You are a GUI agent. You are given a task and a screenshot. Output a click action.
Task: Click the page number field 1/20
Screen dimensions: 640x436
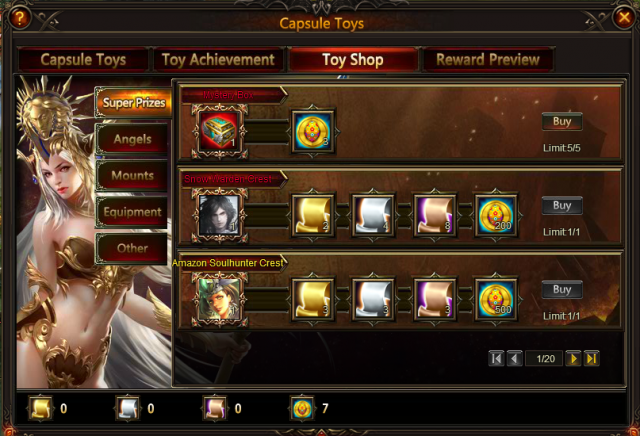(x=545, y=359)
